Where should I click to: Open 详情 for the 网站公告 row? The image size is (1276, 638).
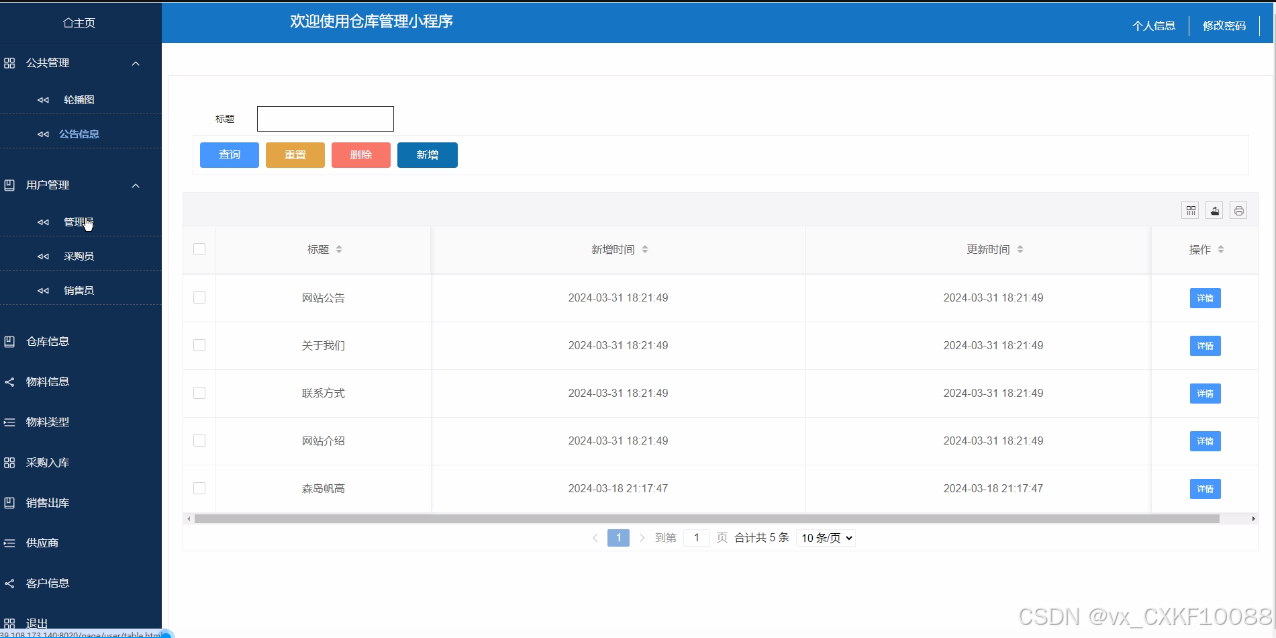click(x=1205, y=298)
